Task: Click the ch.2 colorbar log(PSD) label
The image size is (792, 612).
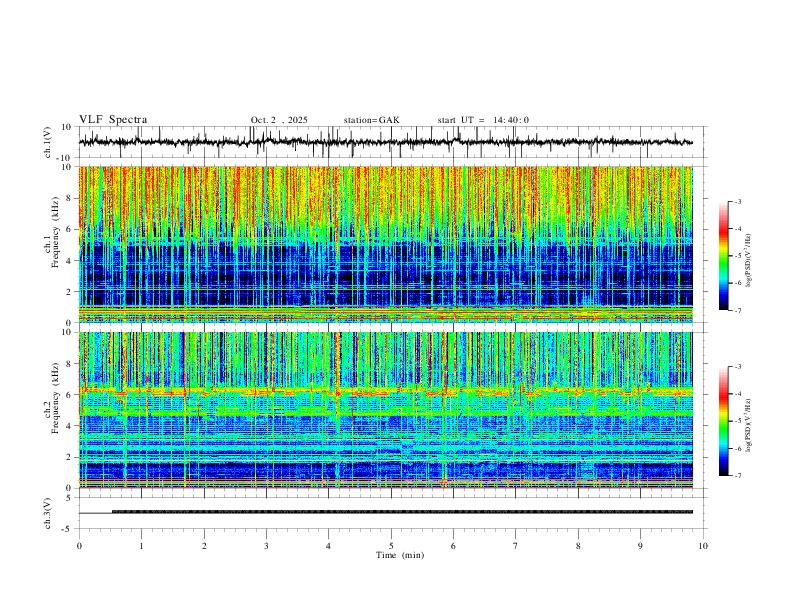Action: point(748,425)
